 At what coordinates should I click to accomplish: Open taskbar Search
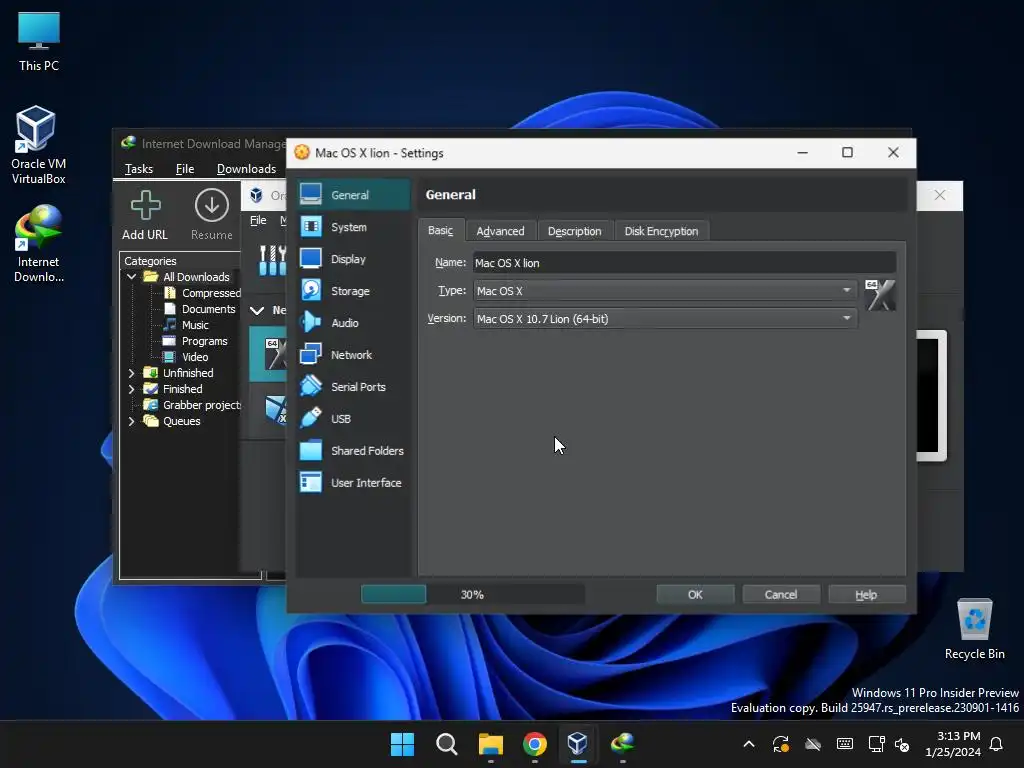coord(447,744)
